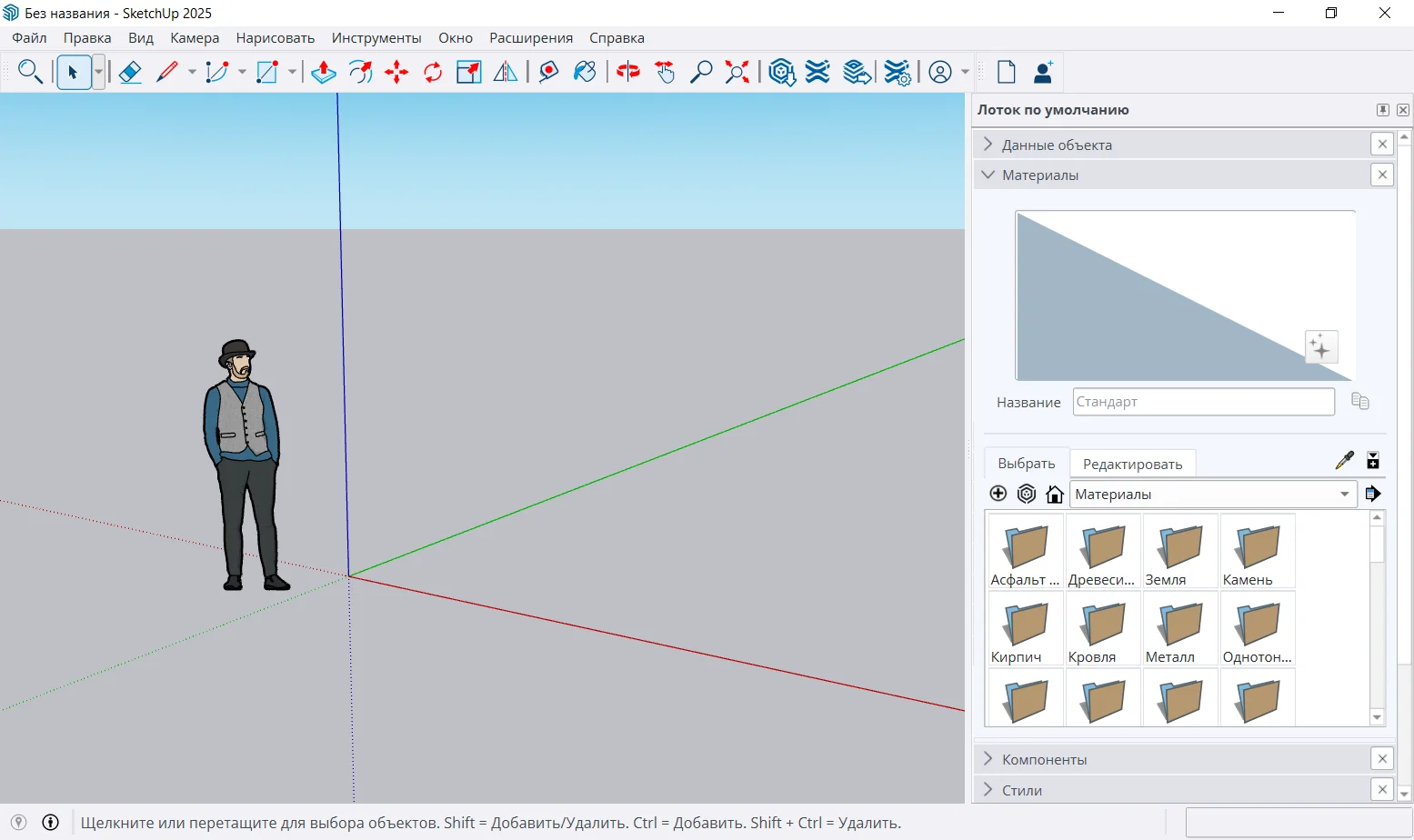
Task: Open the Справка menu
Action: pos(617,38)
